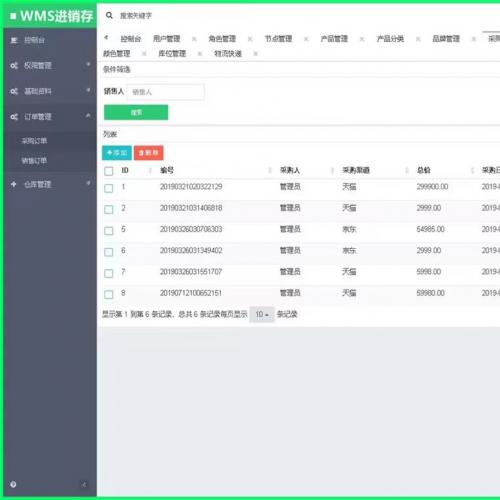Close the 产品管理 tab

point(362,39)
